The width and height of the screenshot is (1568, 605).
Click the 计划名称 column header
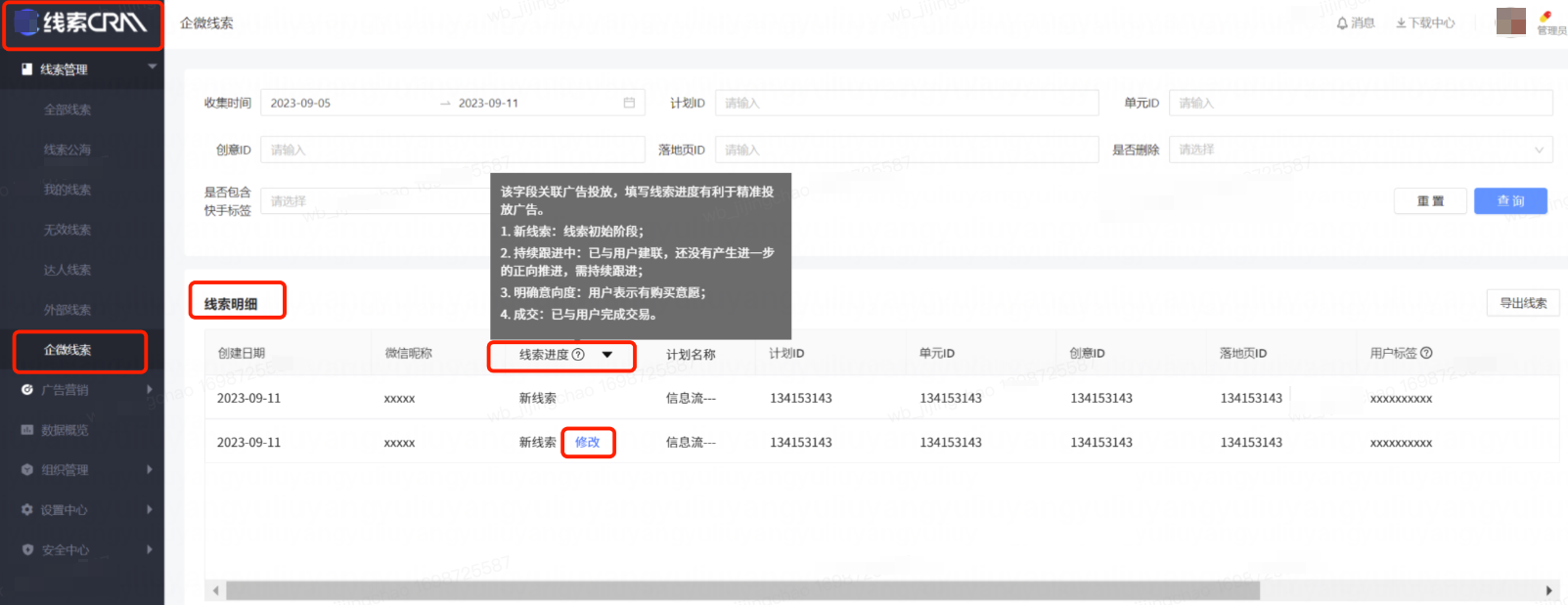(691, 354)
